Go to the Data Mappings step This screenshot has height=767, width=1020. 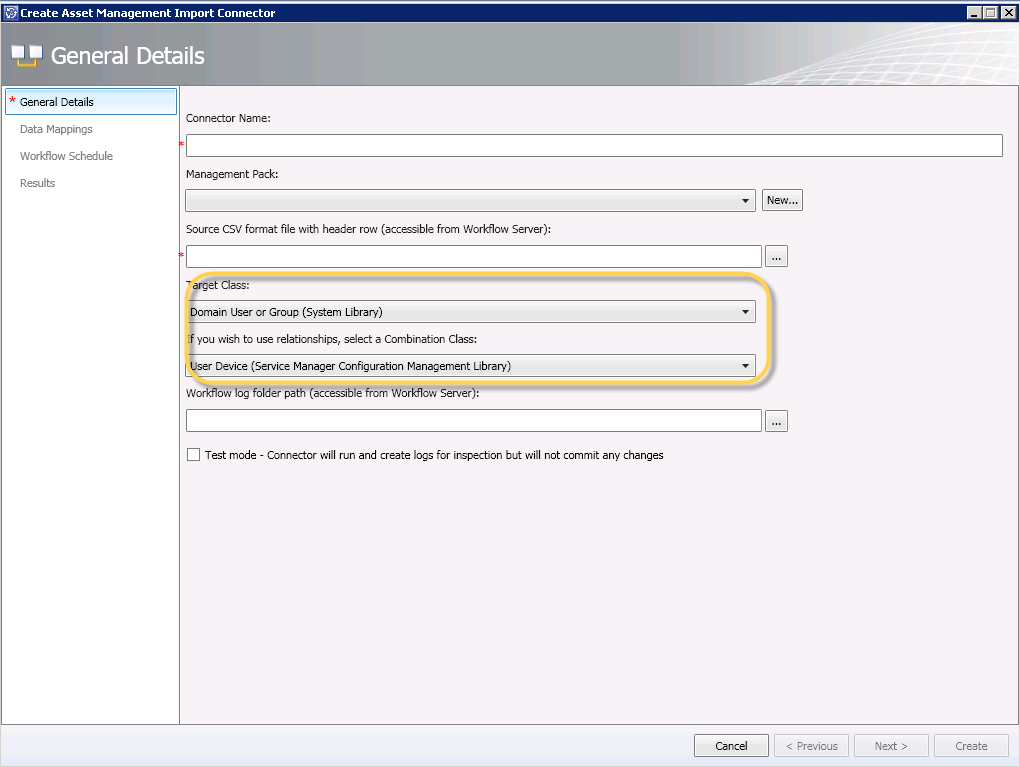click(x=56, y=129)
